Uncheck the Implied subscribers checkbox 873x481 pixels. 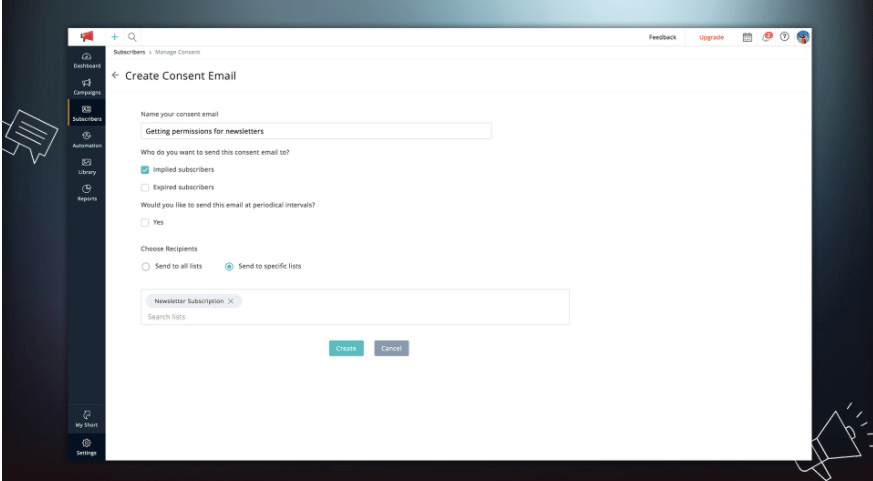(x=145, y=170)
